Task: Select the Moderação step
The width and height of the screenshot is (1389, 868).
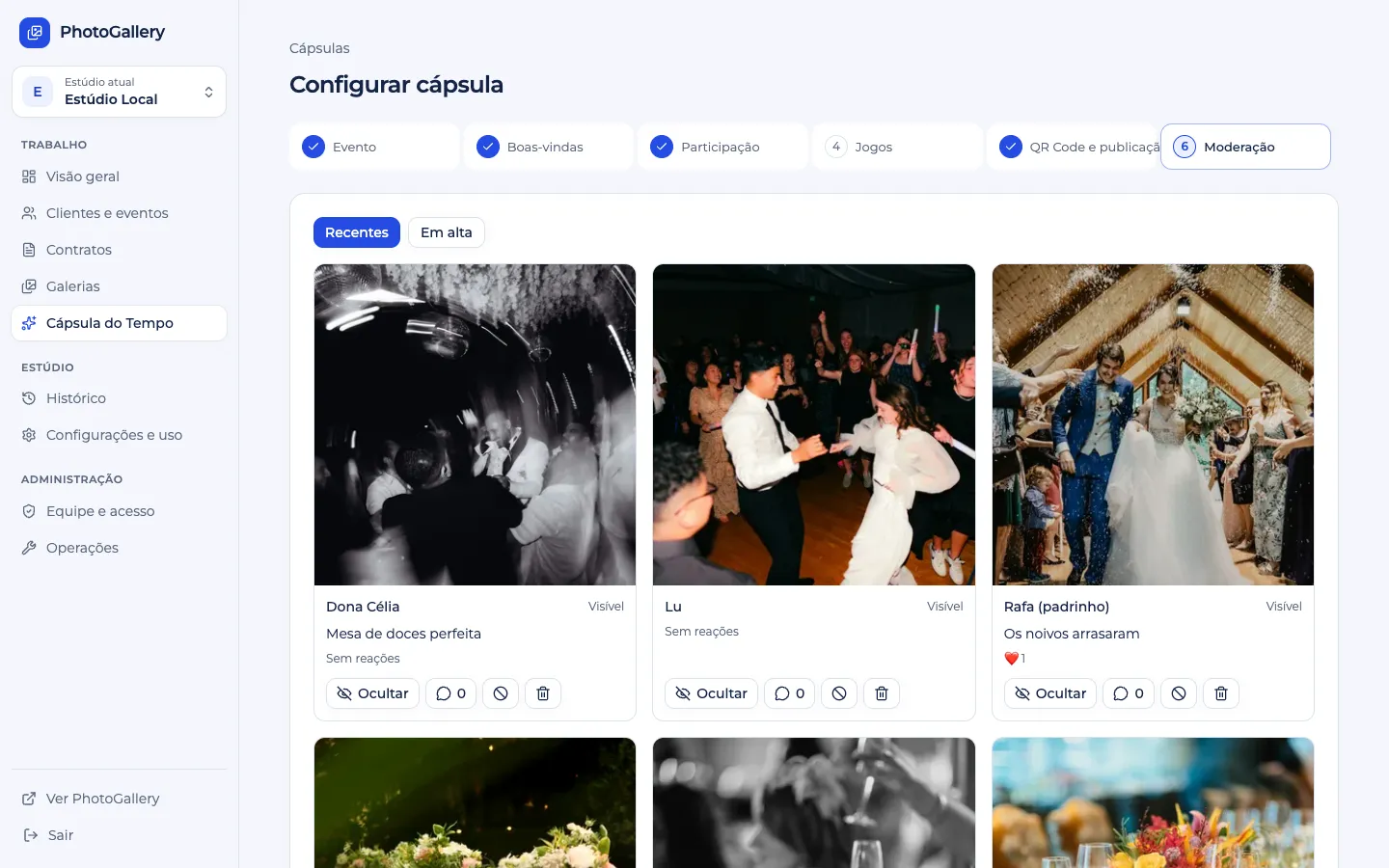Action: point(1245,147)
